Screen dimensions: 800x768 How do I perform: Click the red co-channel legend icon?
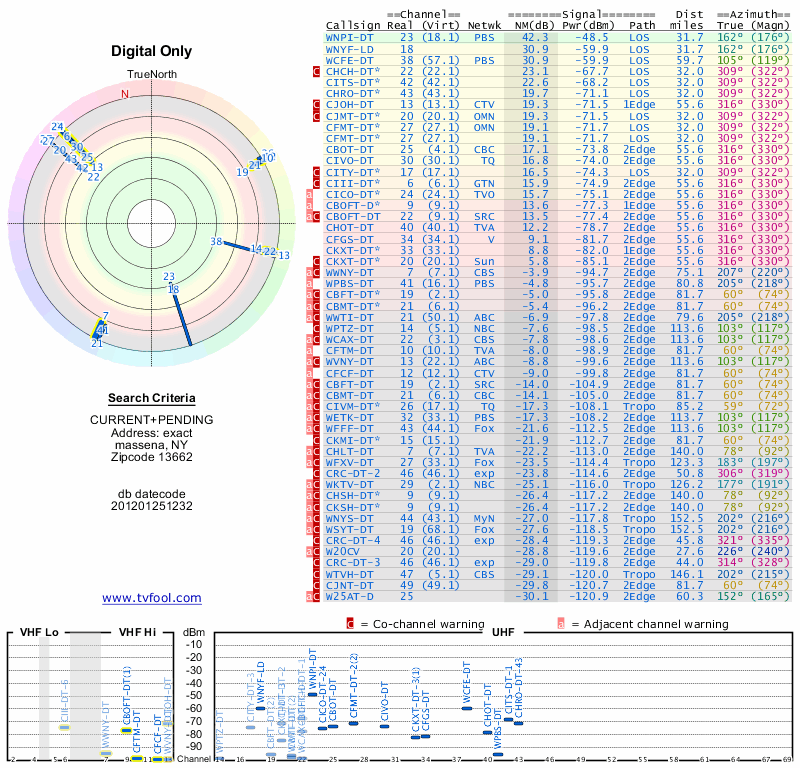point(350,624)
